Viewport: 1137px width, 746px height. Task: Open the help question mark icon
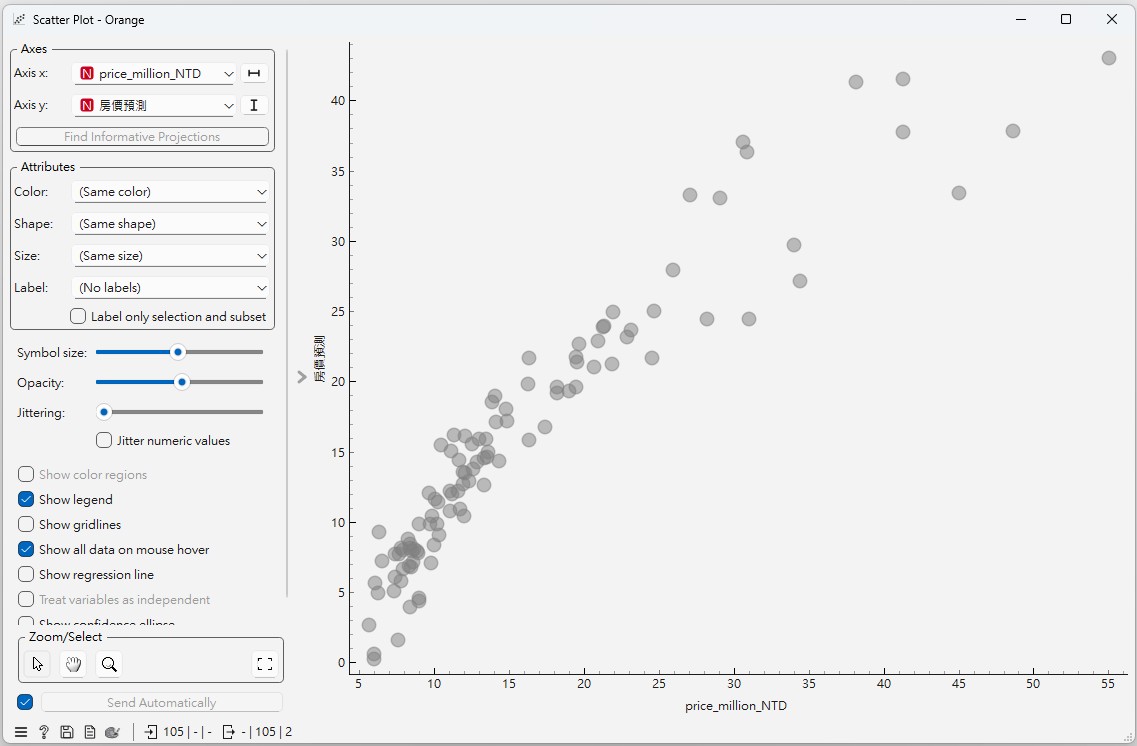click(44, 732)
